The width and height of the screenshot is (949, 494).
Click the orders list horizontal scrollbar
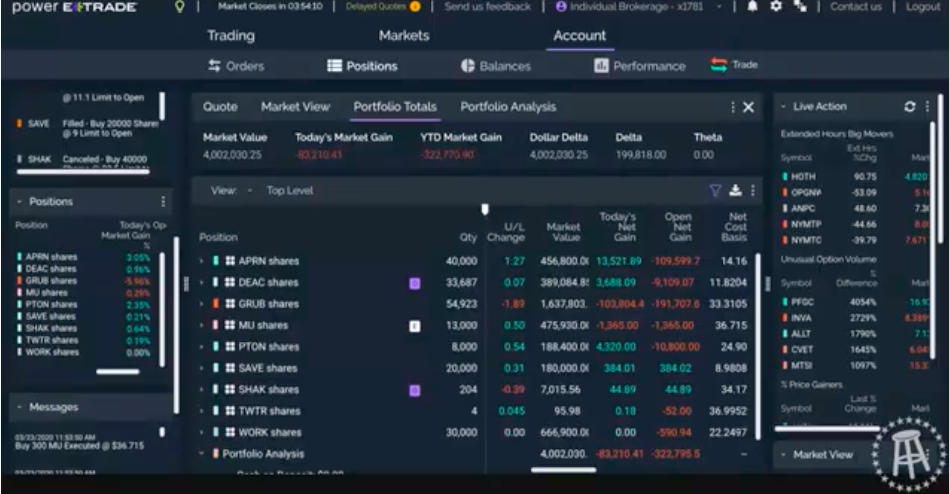[x=83, y=172]
